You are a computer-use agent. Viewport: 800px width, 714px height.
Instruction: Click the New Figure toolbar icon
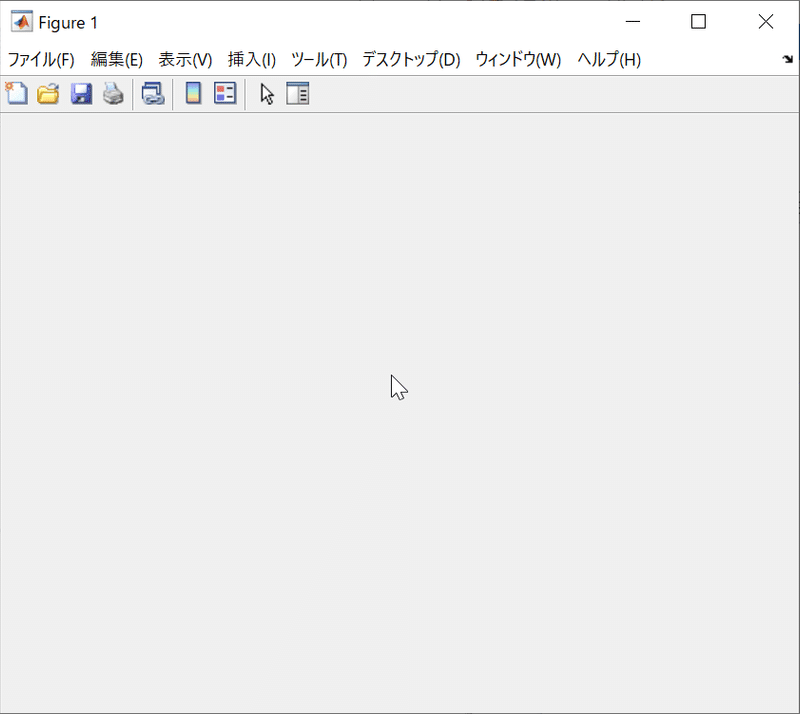pyautogui.click(x=17, y=93)
